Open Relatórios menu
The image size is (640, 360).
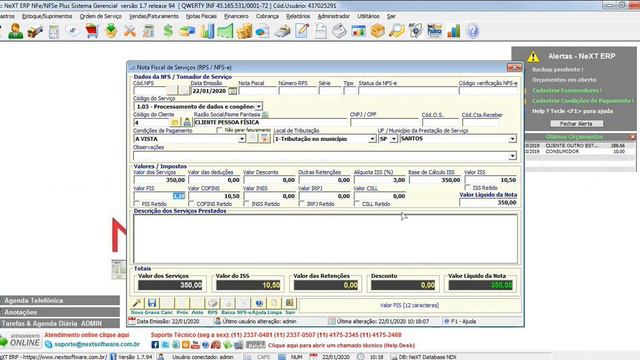point(298,16)
